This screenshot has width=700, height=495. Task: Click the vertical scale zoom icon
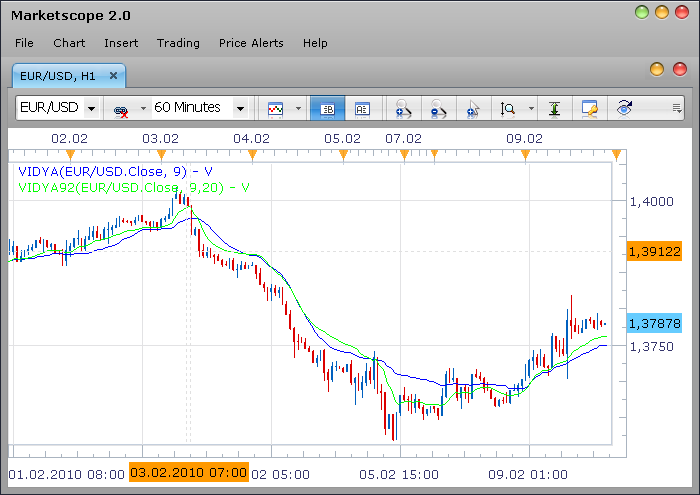coord(508,108)
